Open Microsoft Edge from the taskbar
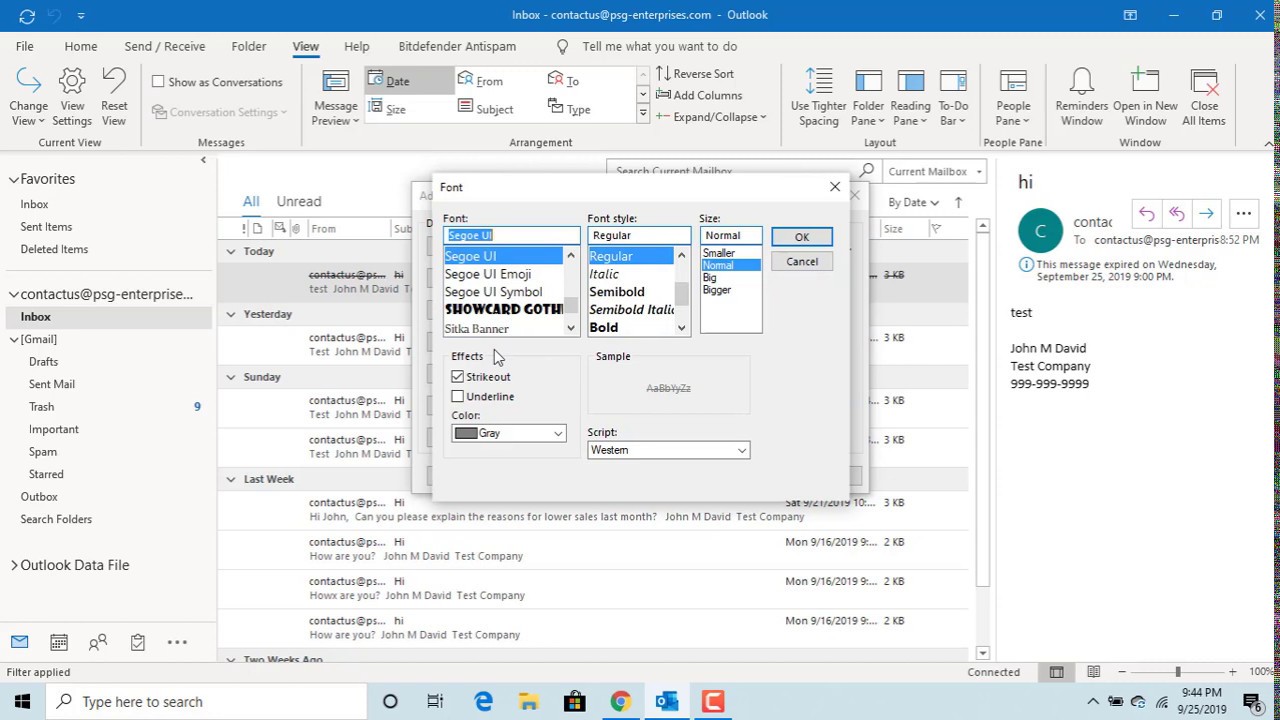 [x=483, y=701]
